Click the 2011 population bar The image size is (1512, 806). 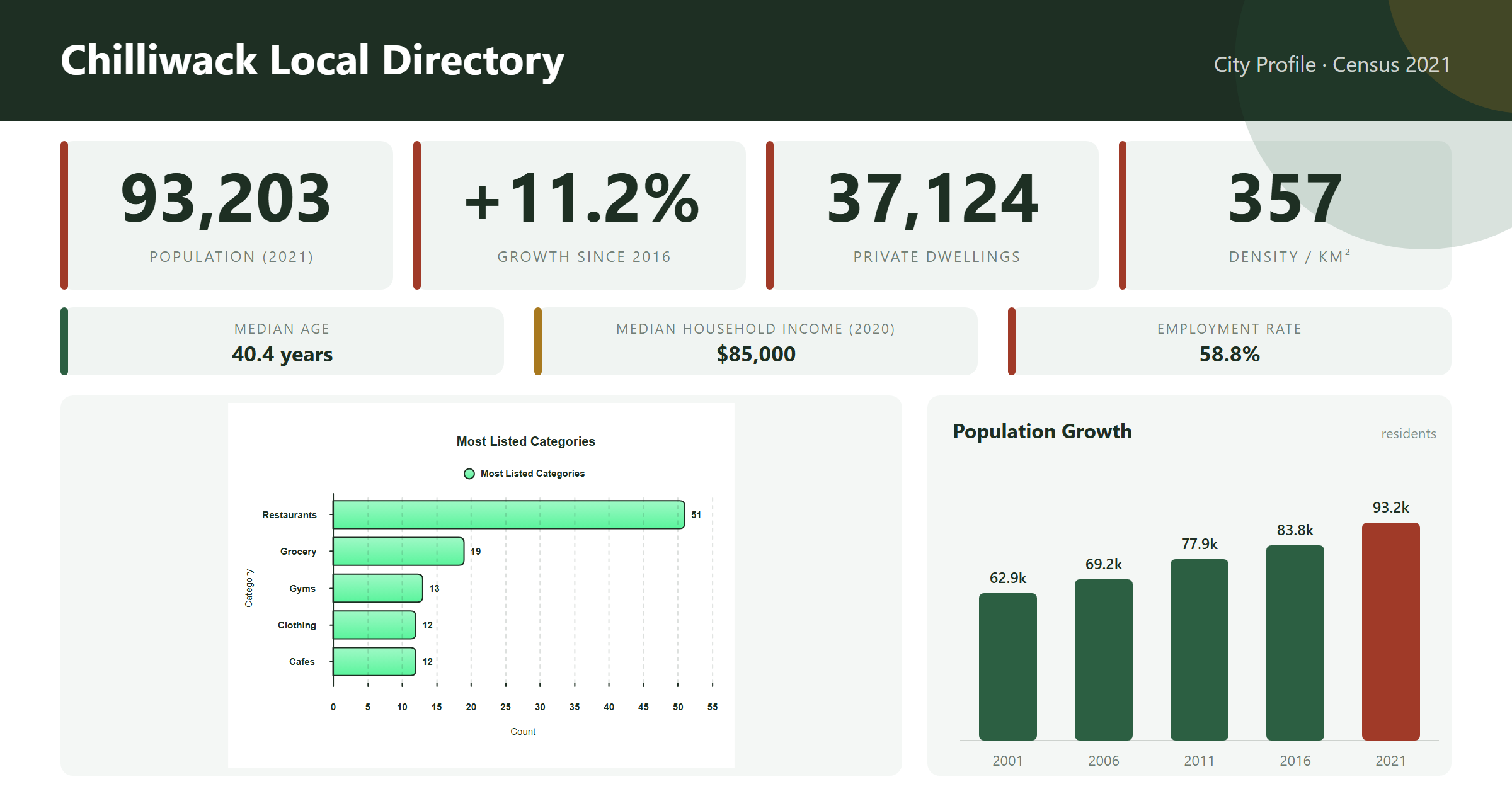tap(1200, 650)
